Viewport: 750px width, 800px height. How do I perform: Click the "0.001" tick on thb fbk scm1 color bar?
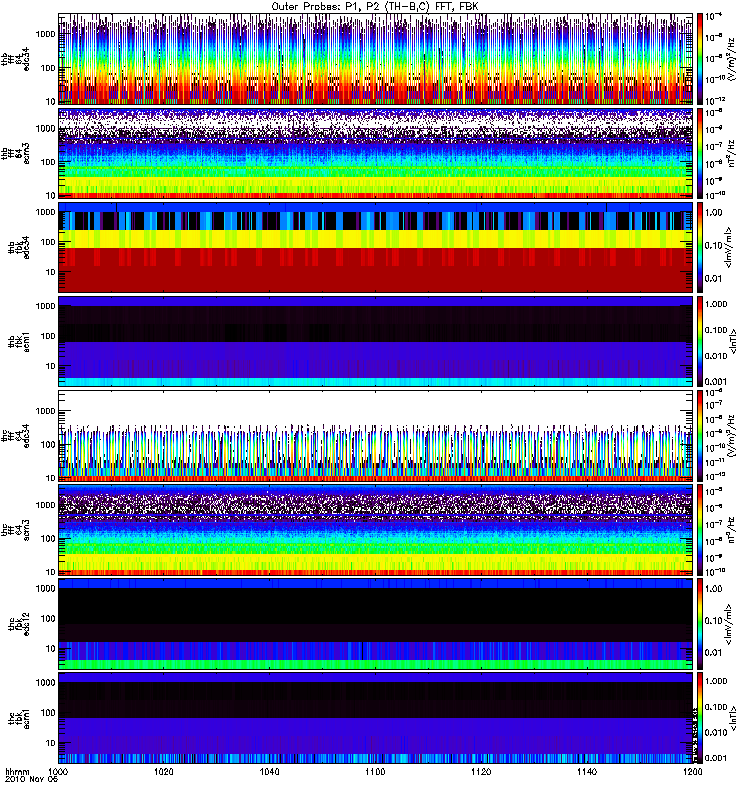click(x=716, y=382)
